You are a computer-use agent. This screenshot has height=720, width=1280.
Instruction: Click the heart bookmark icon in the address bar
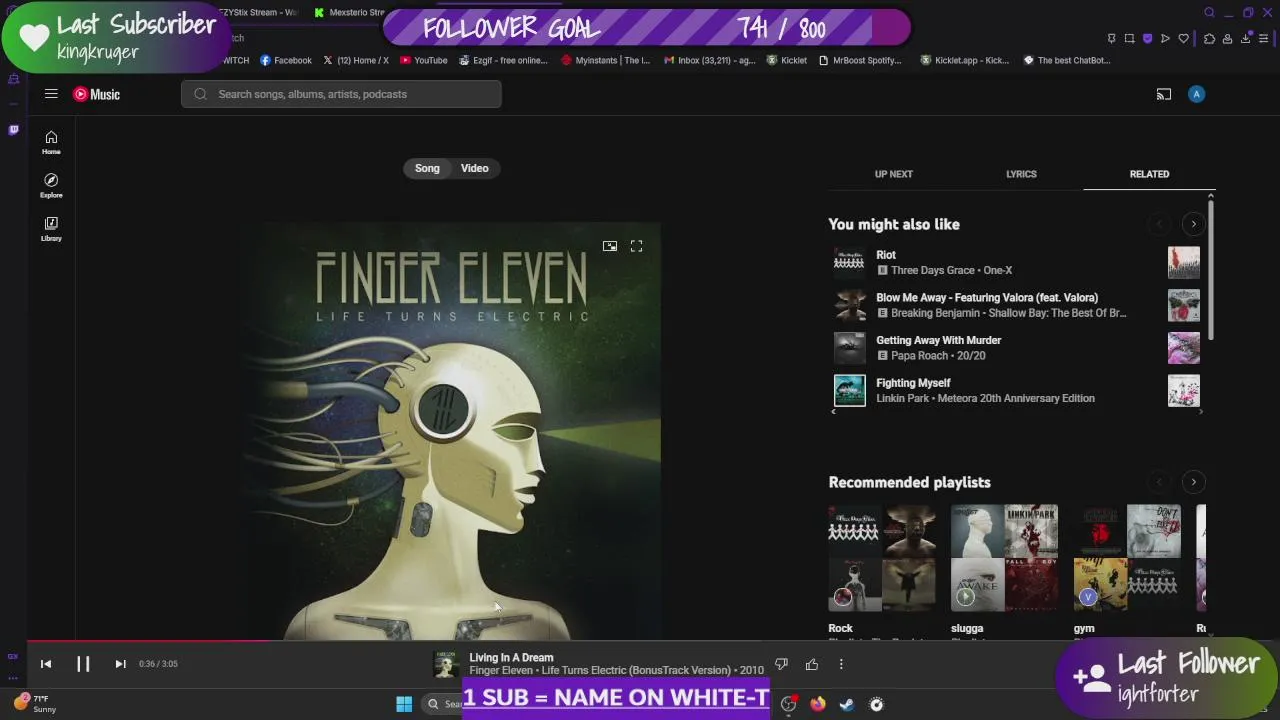[1183, 38]
